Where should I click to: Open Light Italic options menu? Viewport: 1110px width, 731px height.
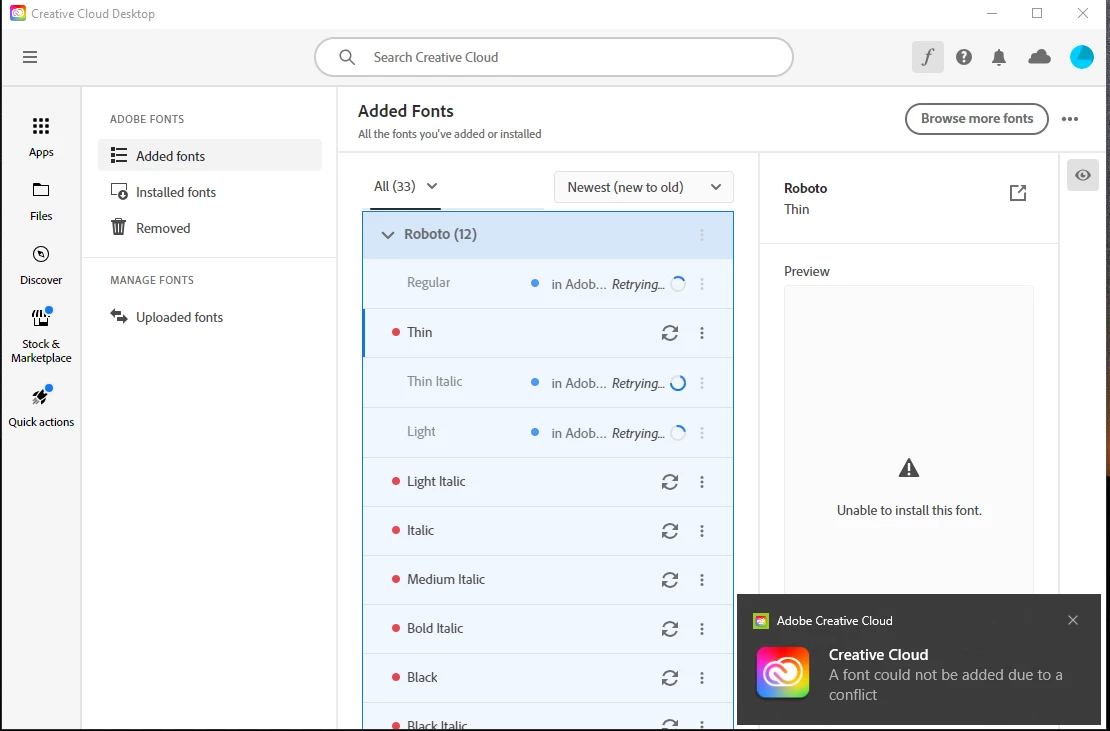point(702,482)
